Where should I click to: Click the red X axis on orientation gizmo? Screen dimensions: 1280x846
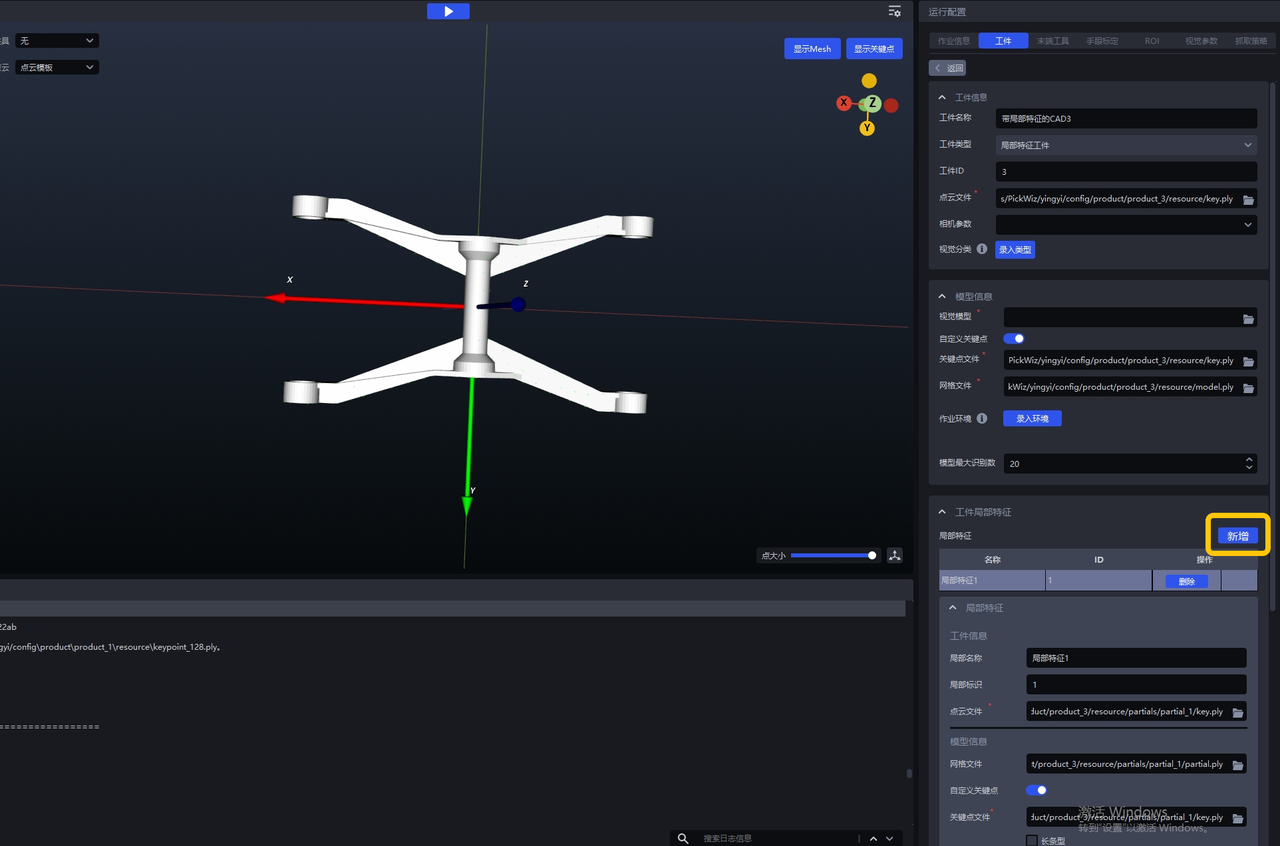tap(844, 103)
